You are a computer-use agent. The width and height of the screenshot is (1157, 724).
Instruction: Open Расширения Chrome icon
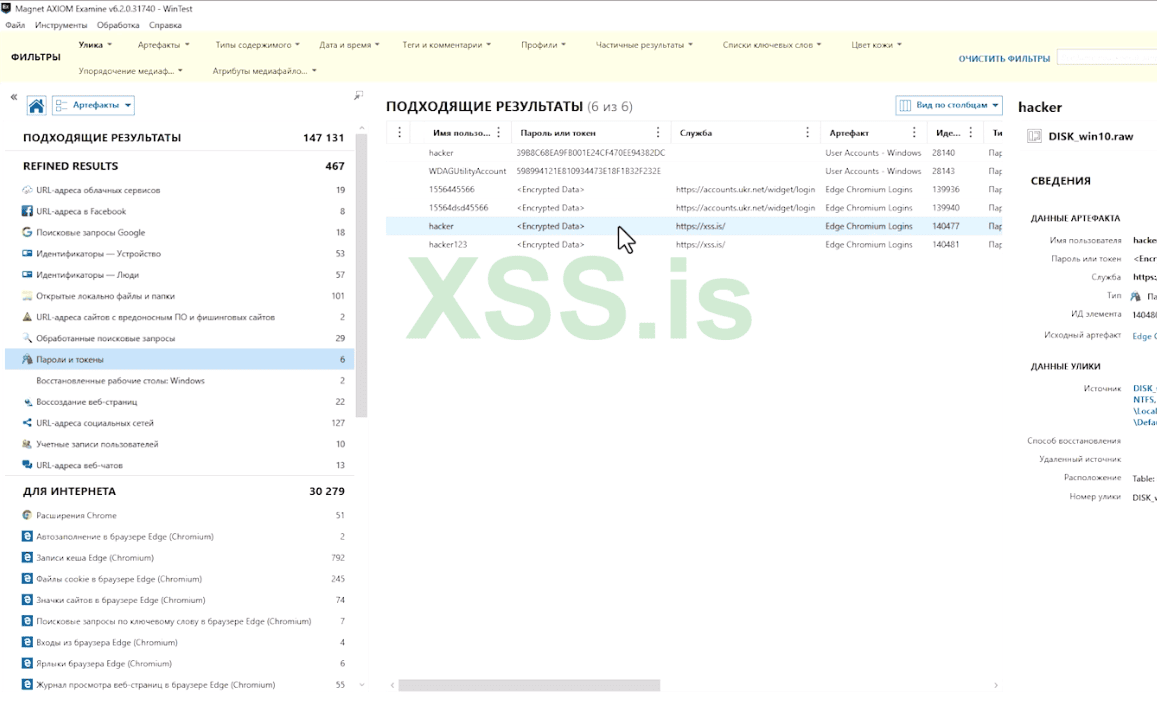click(27, 515)
